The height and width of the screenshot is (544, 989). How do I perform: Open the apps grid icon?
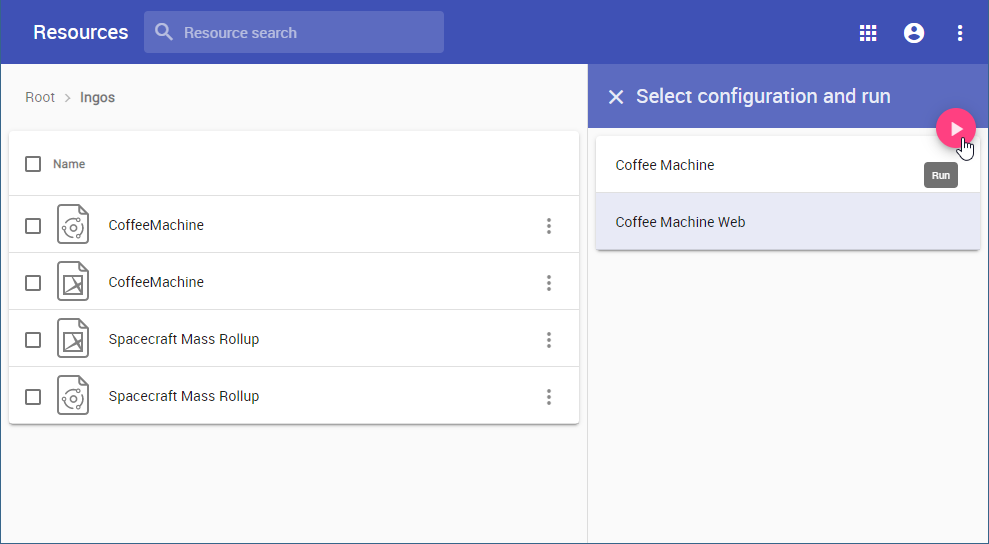pos(868,33)
